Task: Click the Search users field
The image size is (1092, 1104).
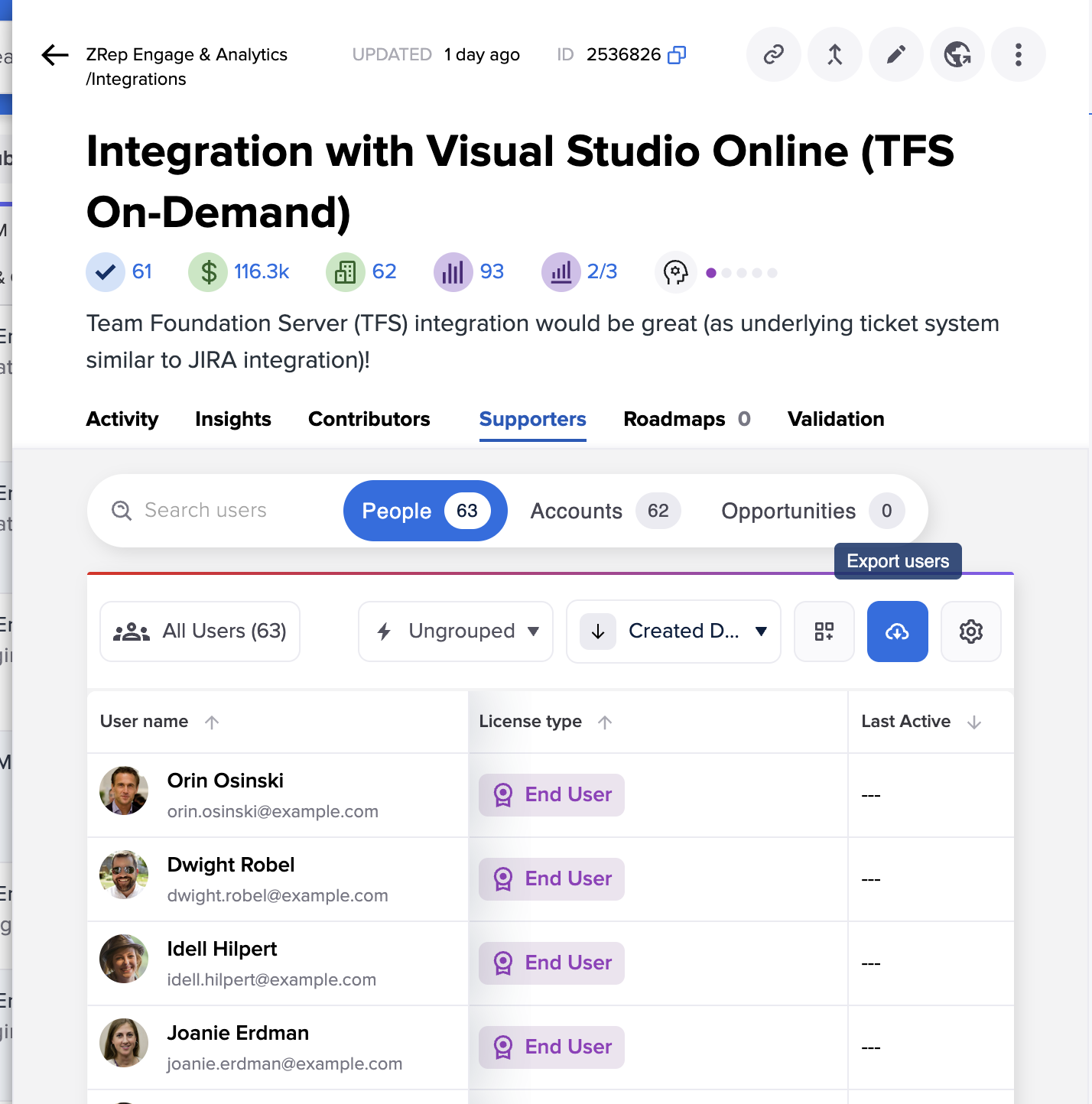Action: pos(222,511)
